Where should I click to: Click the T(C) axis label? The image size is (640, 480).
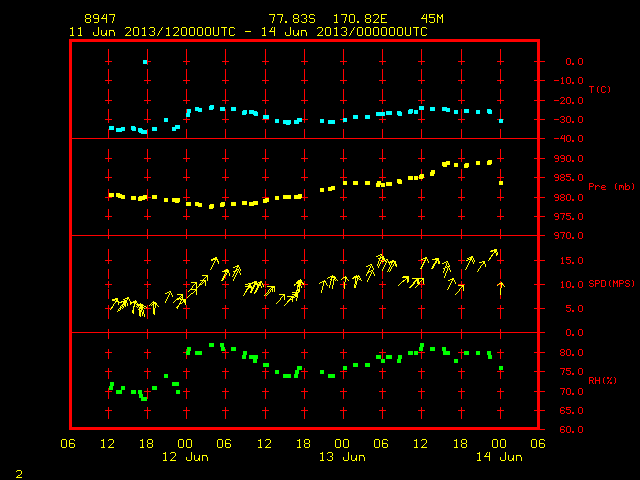[x=600, y=89]
